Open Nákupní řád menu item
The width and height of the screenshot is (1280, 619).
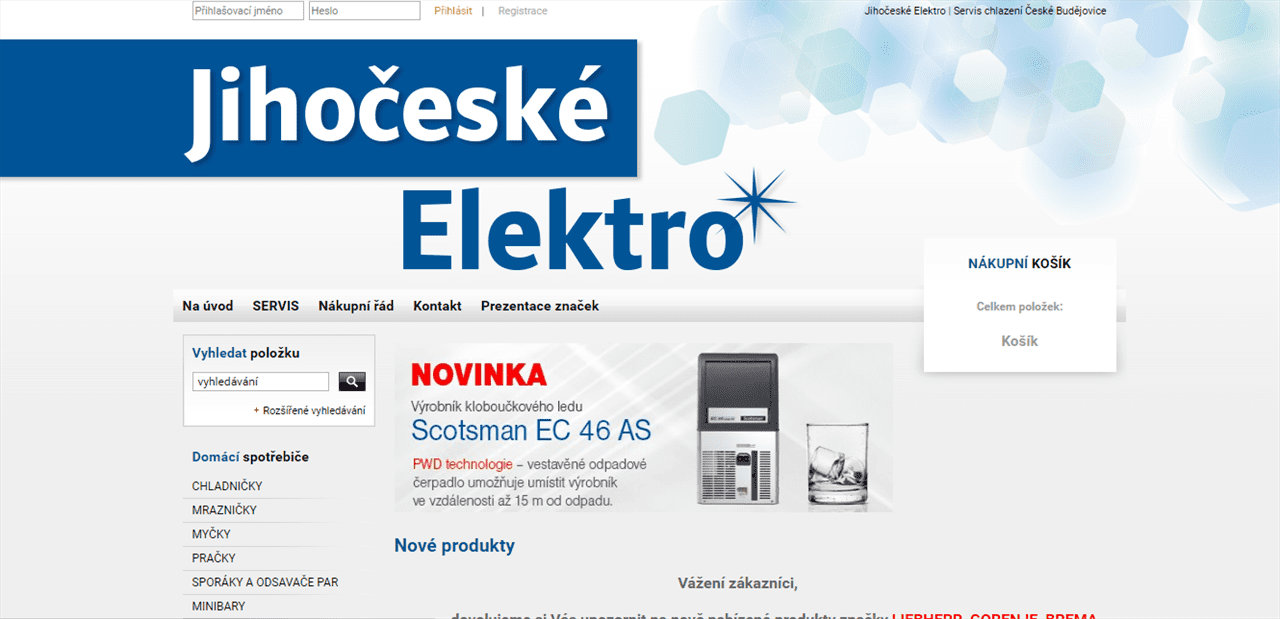356,306
